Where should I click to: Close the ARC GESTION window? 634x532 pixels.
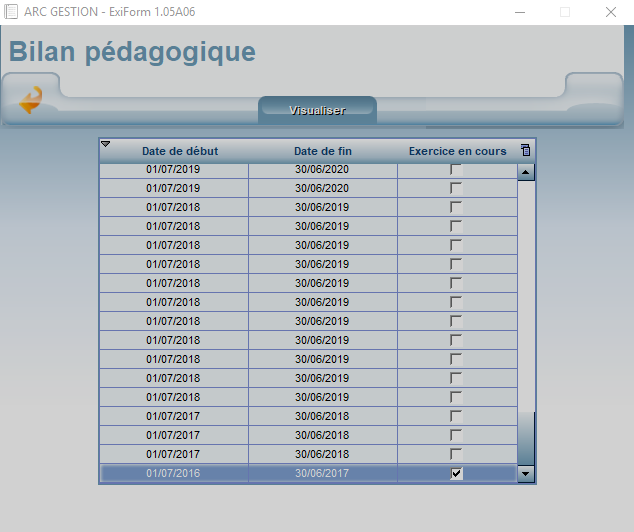point(610,12)
